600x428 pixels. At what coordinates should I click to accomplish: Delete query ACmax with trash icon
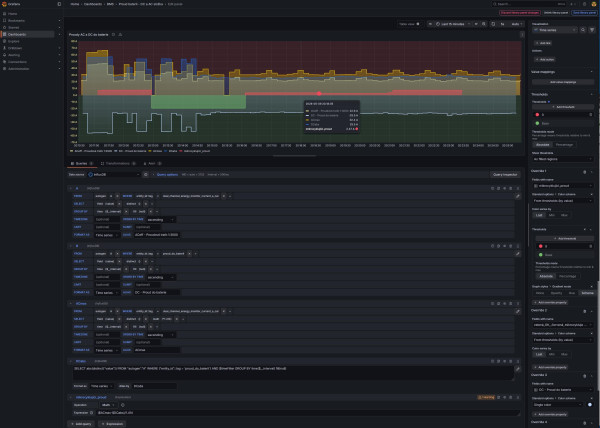click(511, 304)
